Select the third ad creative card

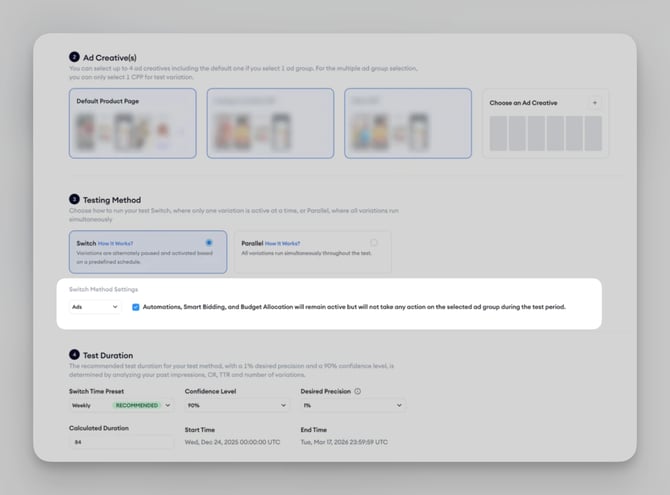coord(407,124)
